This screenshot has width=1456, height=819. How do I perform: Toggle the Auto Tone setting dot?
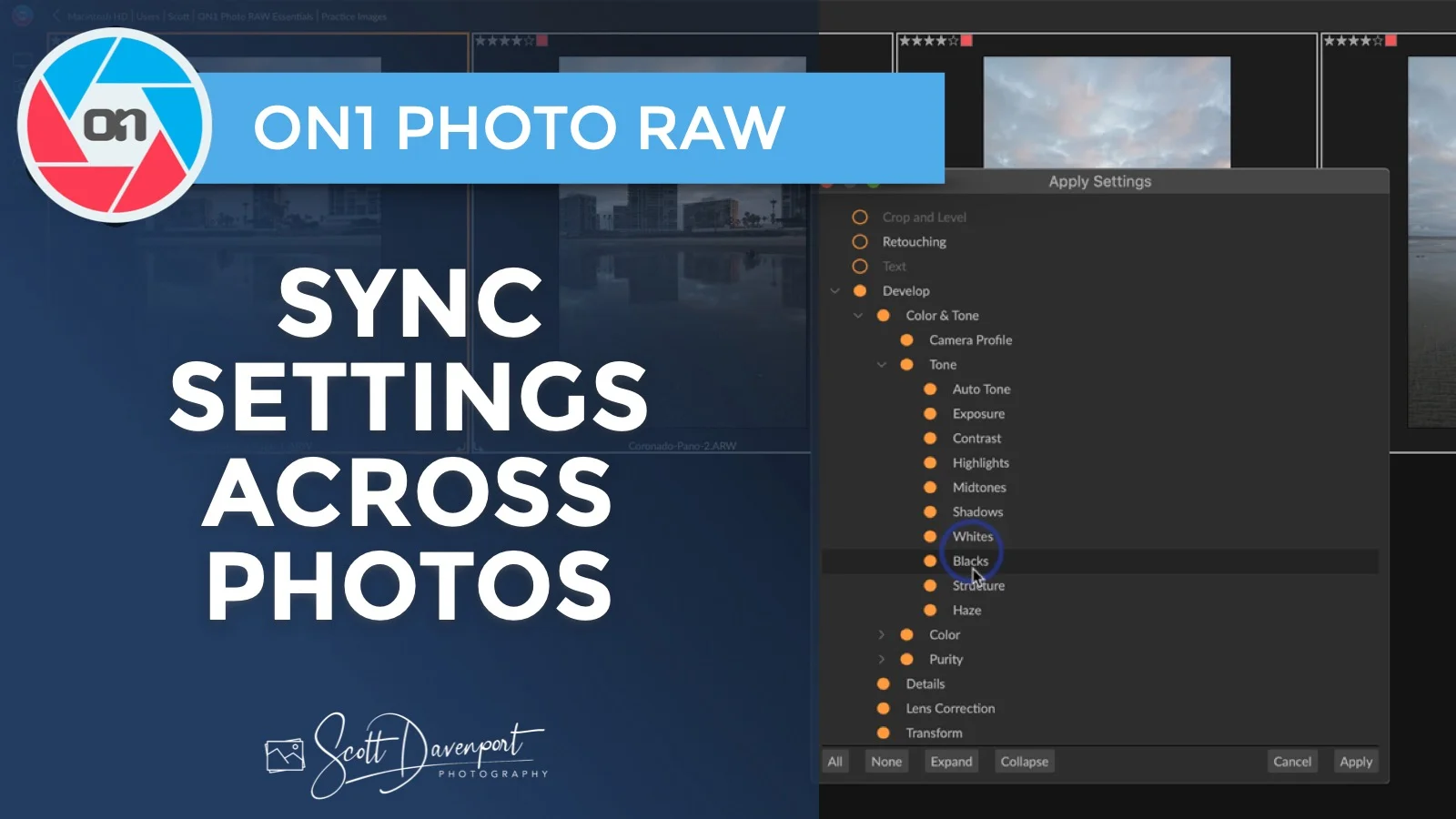[x=930, y=389]
